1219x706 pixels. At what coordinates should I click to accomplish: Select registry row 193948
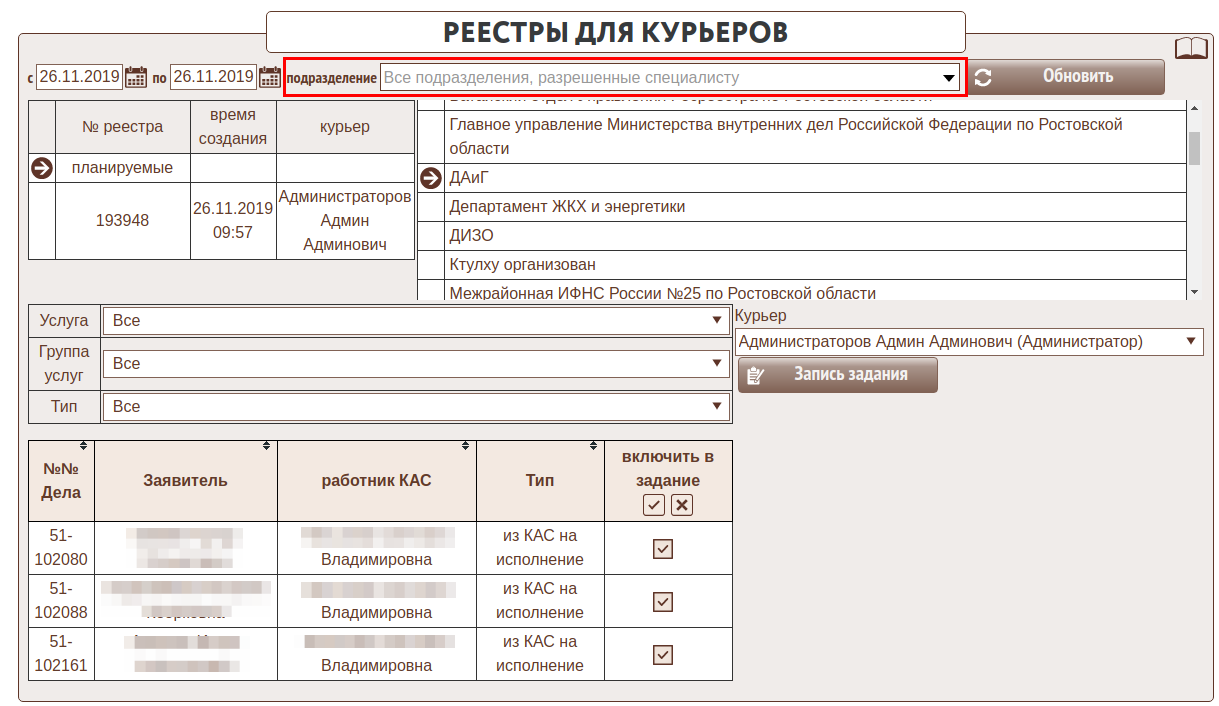click(122, 221)
